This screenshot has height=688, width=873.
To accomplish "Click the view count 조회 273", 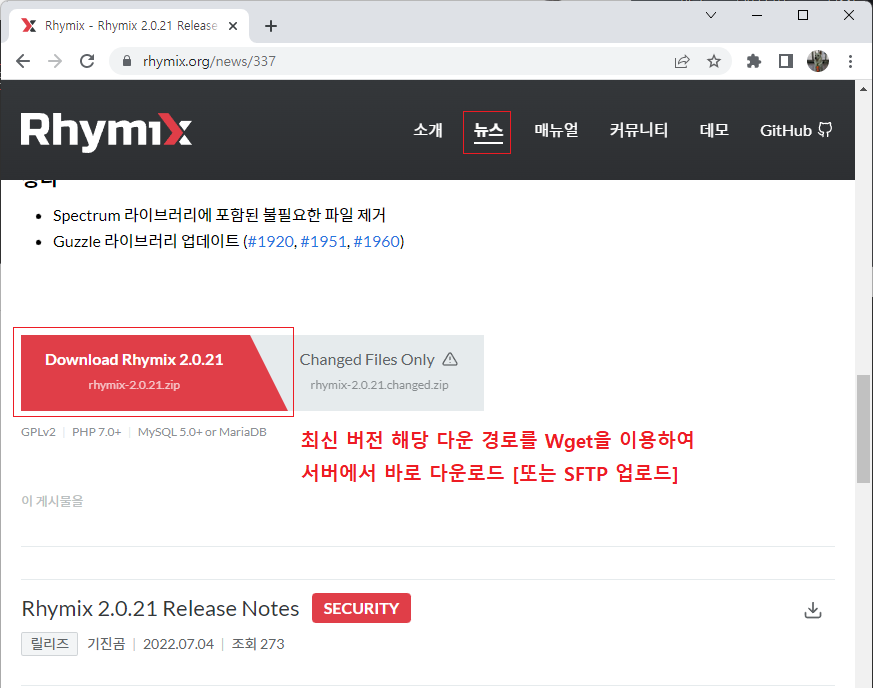I will tap(258, 644).
